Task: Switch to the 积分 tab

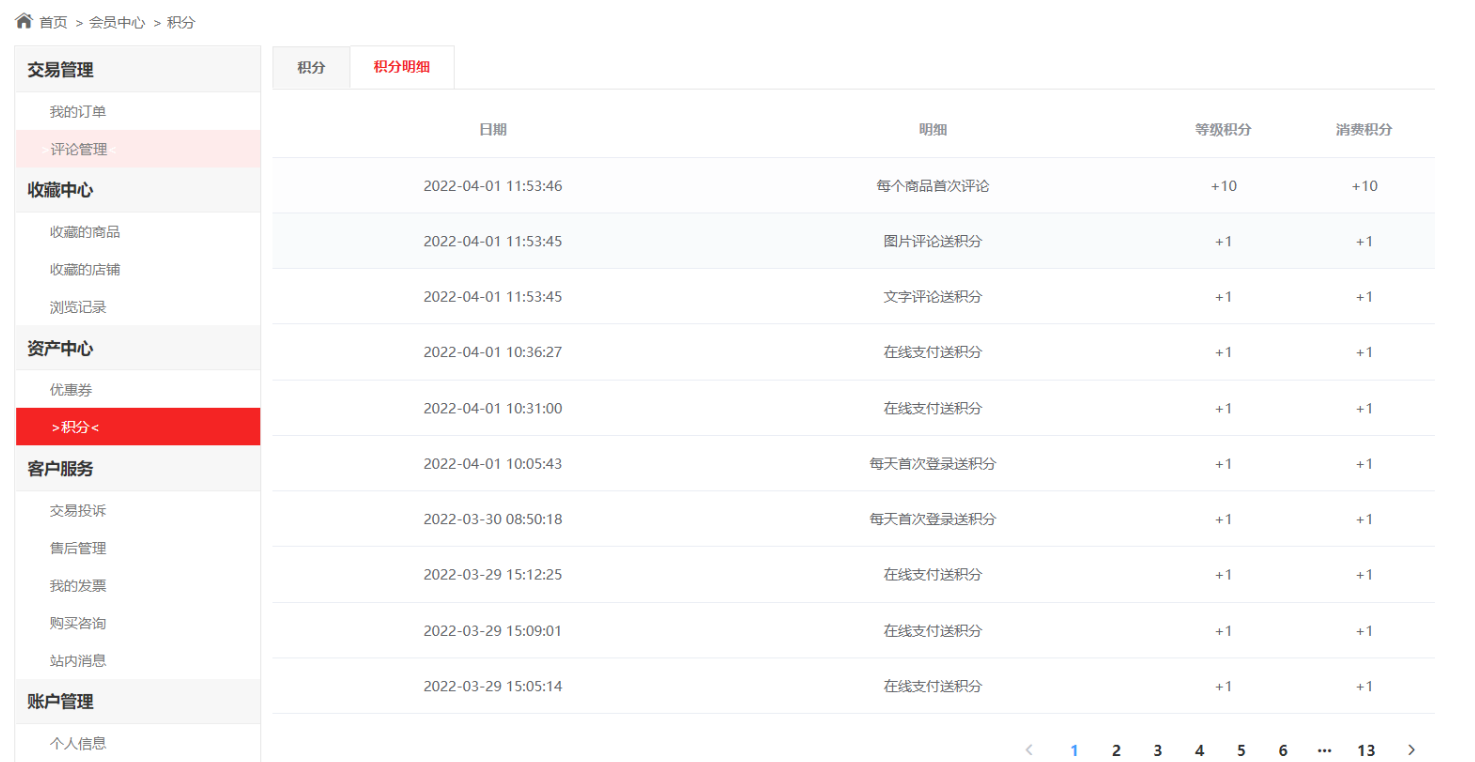Action: click(311, 68)
